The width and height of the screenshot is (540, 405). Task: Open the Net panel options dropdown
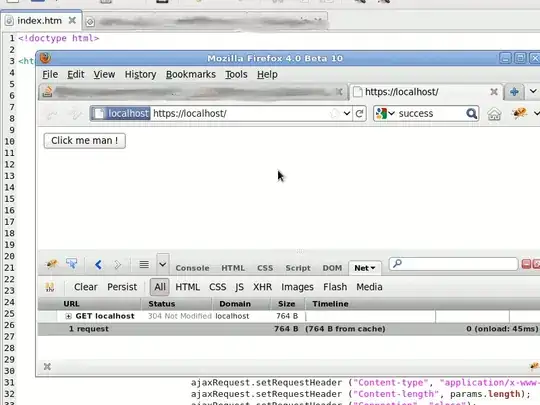pyautogui.click(x=373, y=268)
